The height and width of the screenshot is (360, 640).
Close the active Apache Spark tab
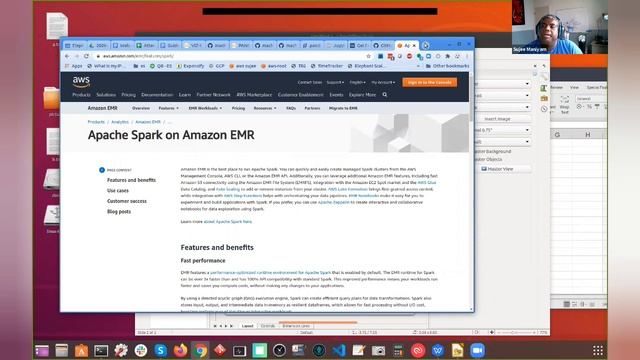414,45
